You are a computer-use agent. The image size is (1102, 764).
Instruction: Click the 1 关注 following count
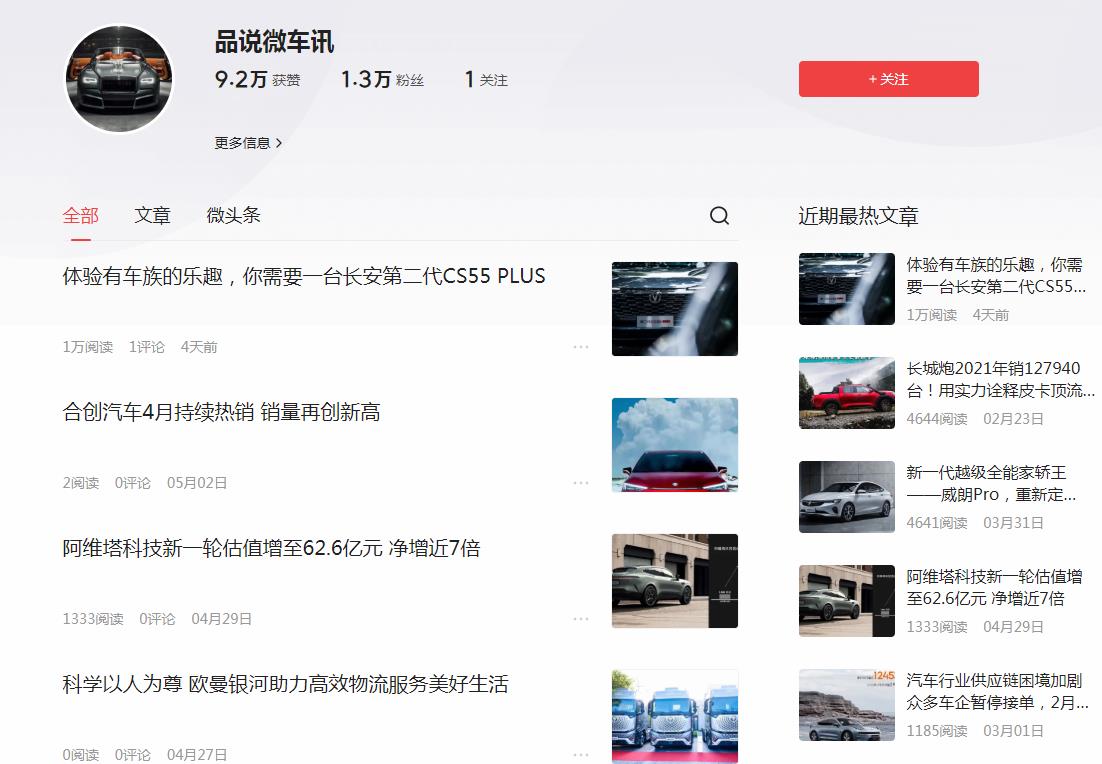(486, 79)
